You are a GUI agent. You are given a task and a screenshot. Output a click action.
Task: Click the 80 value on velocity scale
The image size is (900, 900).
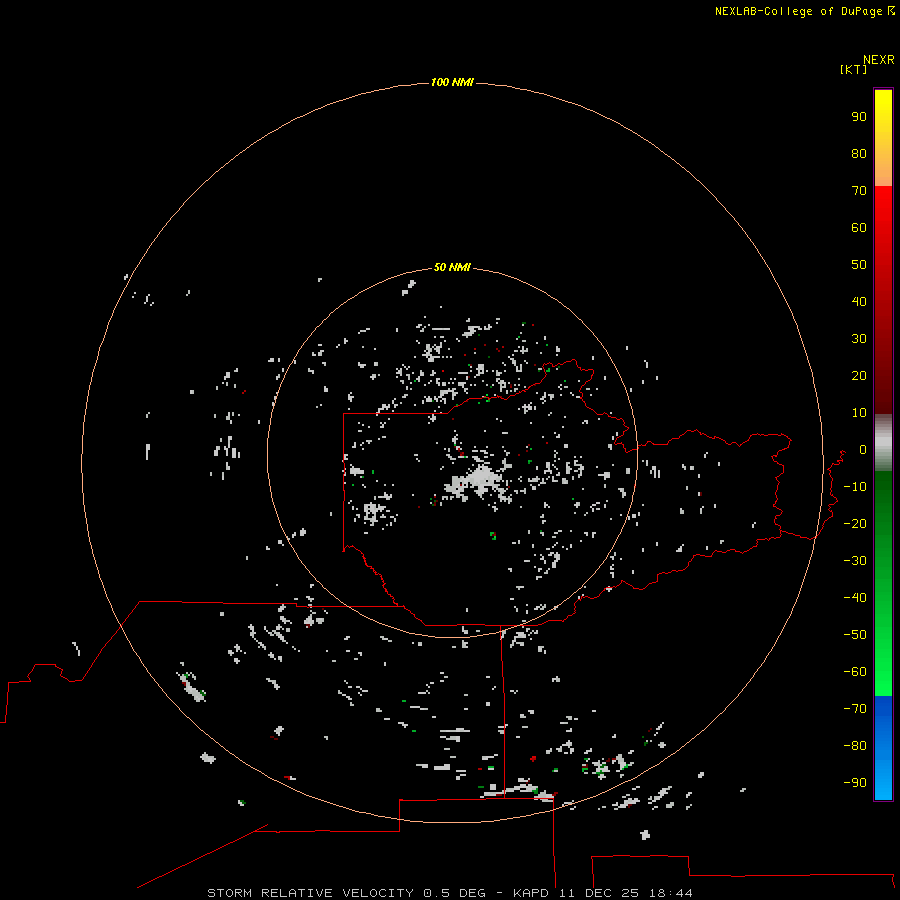(x=859, y=153)
